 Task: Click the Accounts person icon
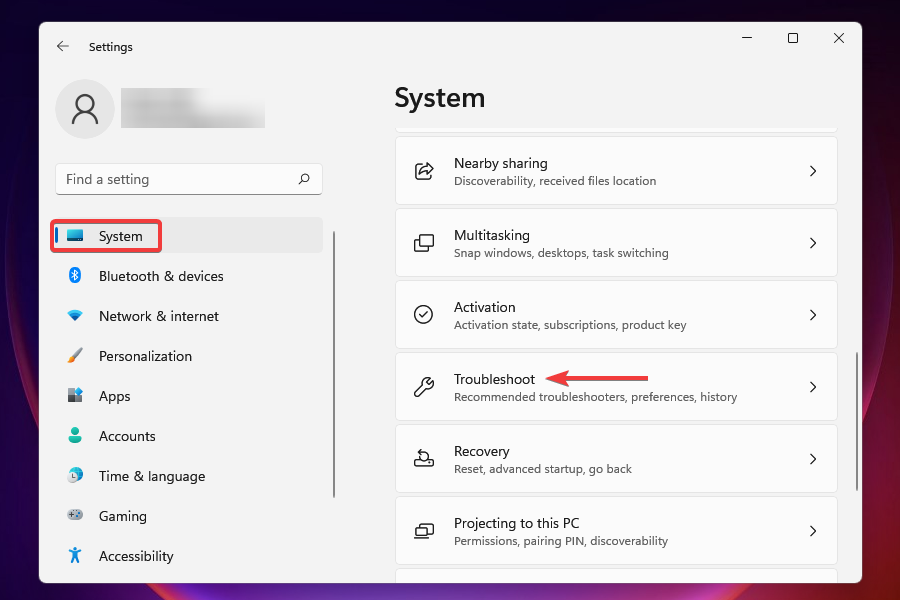pyautogui.click(x=75, y=435)
